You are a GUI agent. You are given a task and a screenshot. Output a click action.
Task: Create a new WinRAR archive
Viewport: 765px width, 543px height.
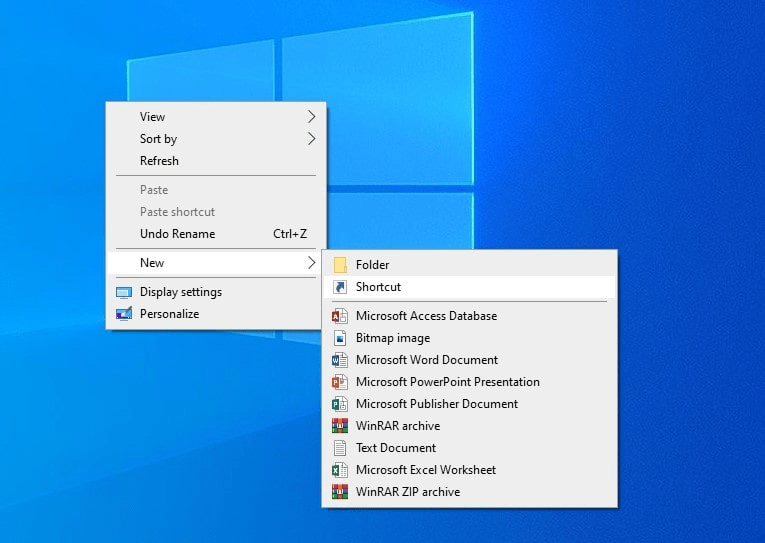click(469, 426)
